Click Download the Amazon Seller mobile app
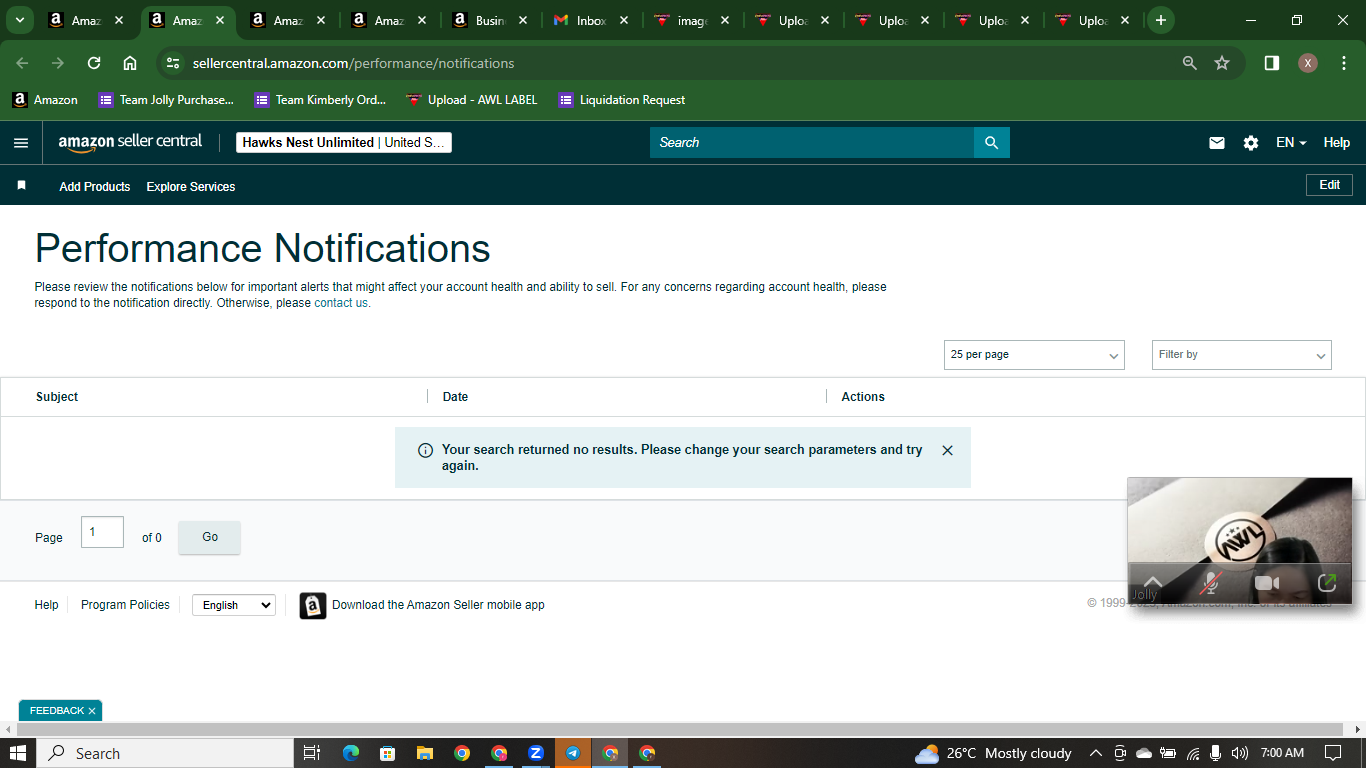 coord(438,605)
